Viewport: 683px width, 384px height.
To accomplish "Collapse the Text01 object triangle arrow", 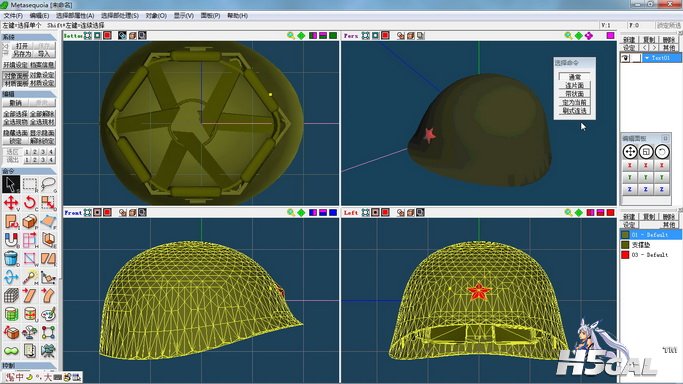I will pos(647,58).
